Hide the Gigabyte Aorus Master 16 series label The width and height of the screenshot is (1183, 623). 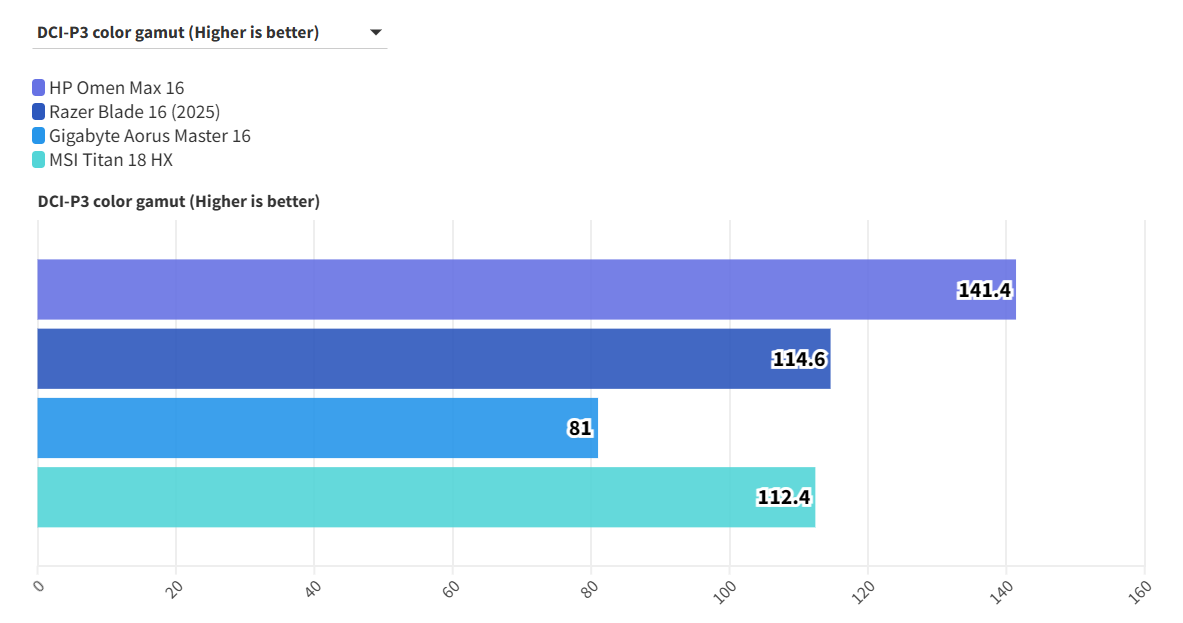coord(149,136)
